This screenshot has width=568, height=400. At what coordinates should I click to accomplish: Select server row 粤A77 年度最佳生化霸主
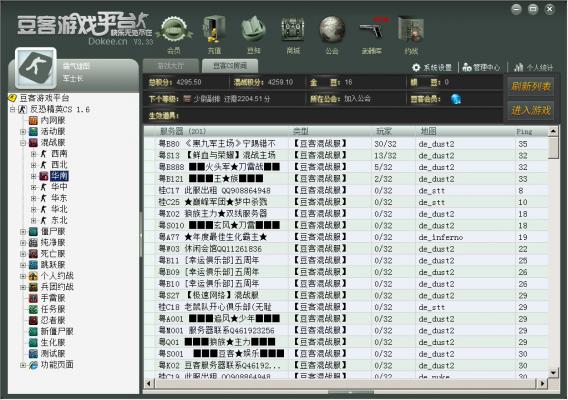[x=346, y=237]
